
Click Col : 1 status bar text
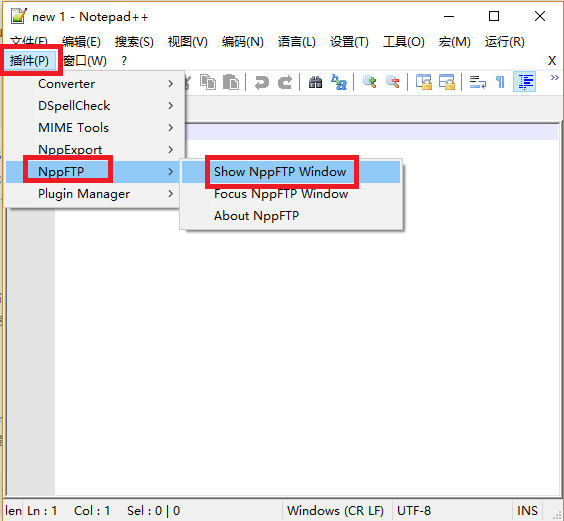pos(92,511)
